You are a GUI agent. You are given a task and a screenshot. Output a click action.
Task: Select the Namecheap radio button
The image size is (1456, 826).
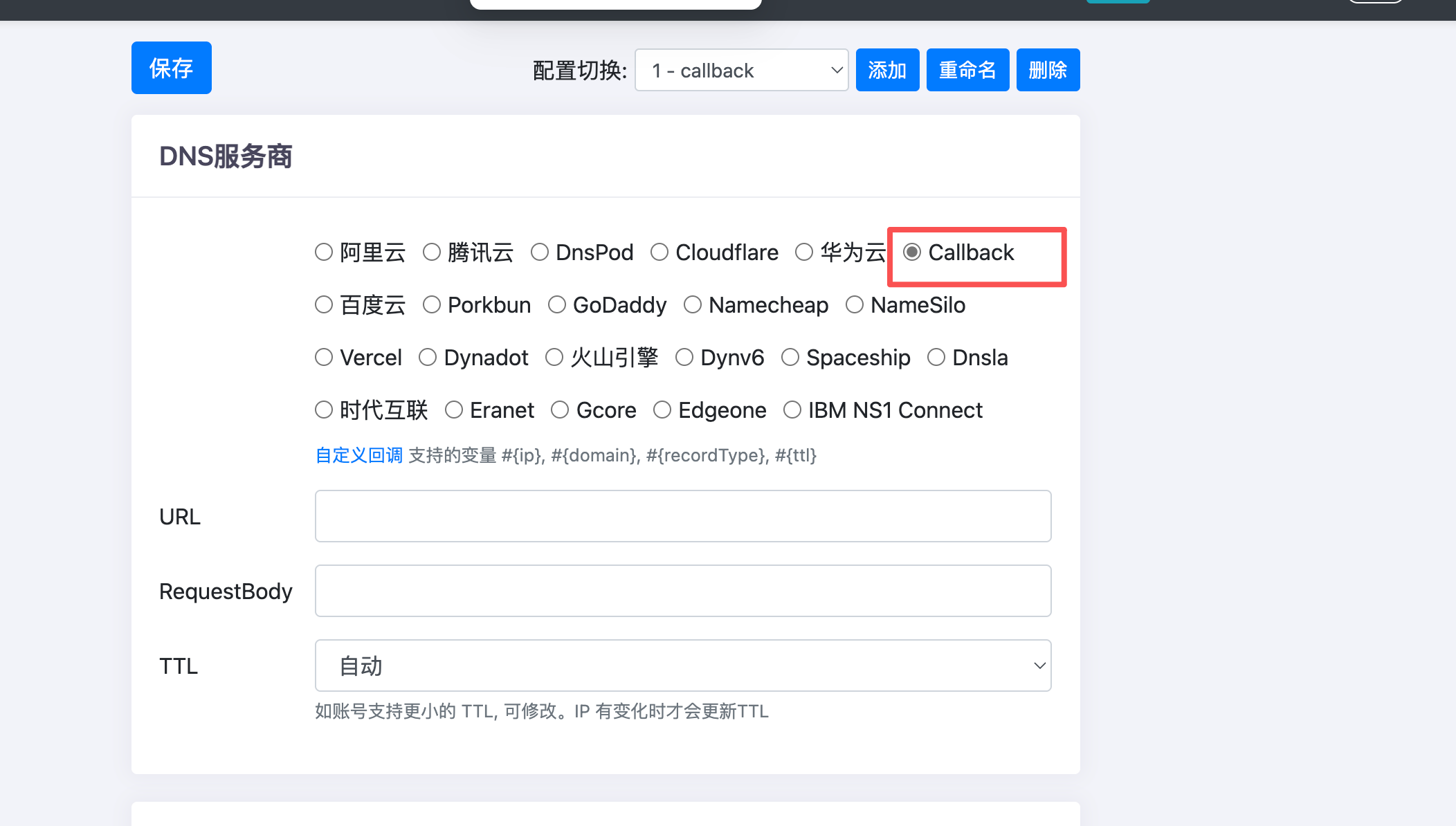pos(693,304)
